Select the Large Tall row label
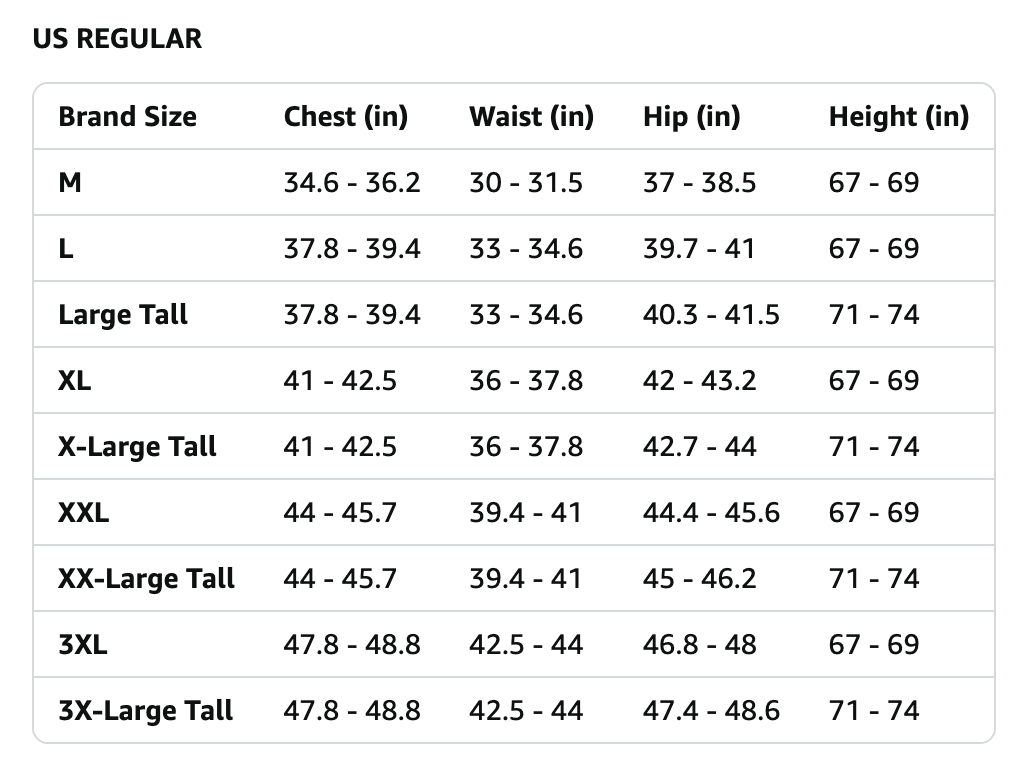The width and height of the screenshot is (1014, 778). [x=123, y=315]
